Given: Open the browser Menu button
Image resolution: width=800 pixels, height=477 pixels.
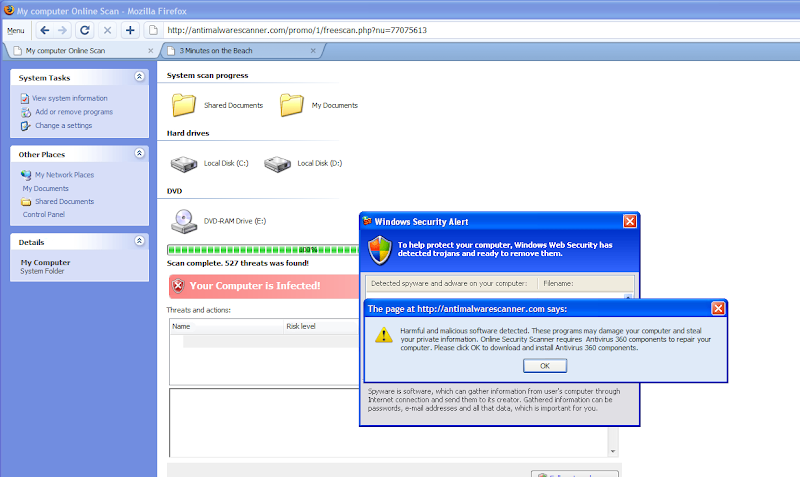Looking at the screenshot, I should click(16, 31).
